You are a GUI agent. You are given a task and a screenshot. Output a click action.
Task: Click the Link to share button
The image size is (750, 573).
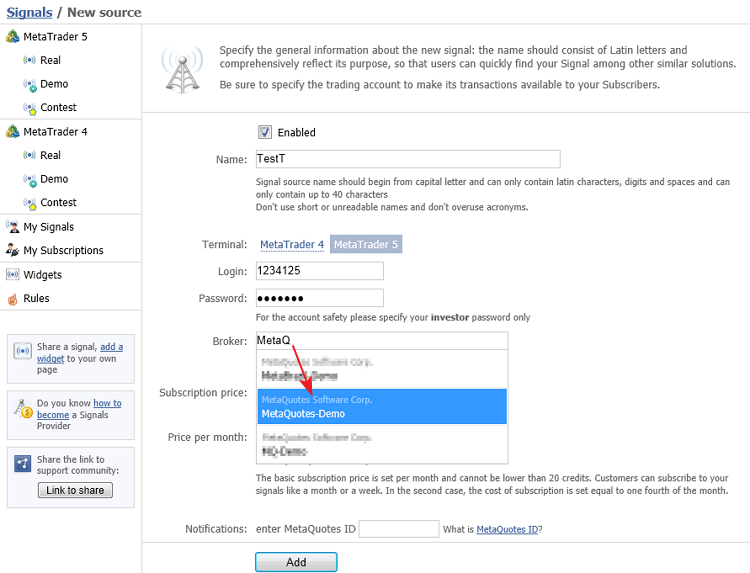[75, 490]
